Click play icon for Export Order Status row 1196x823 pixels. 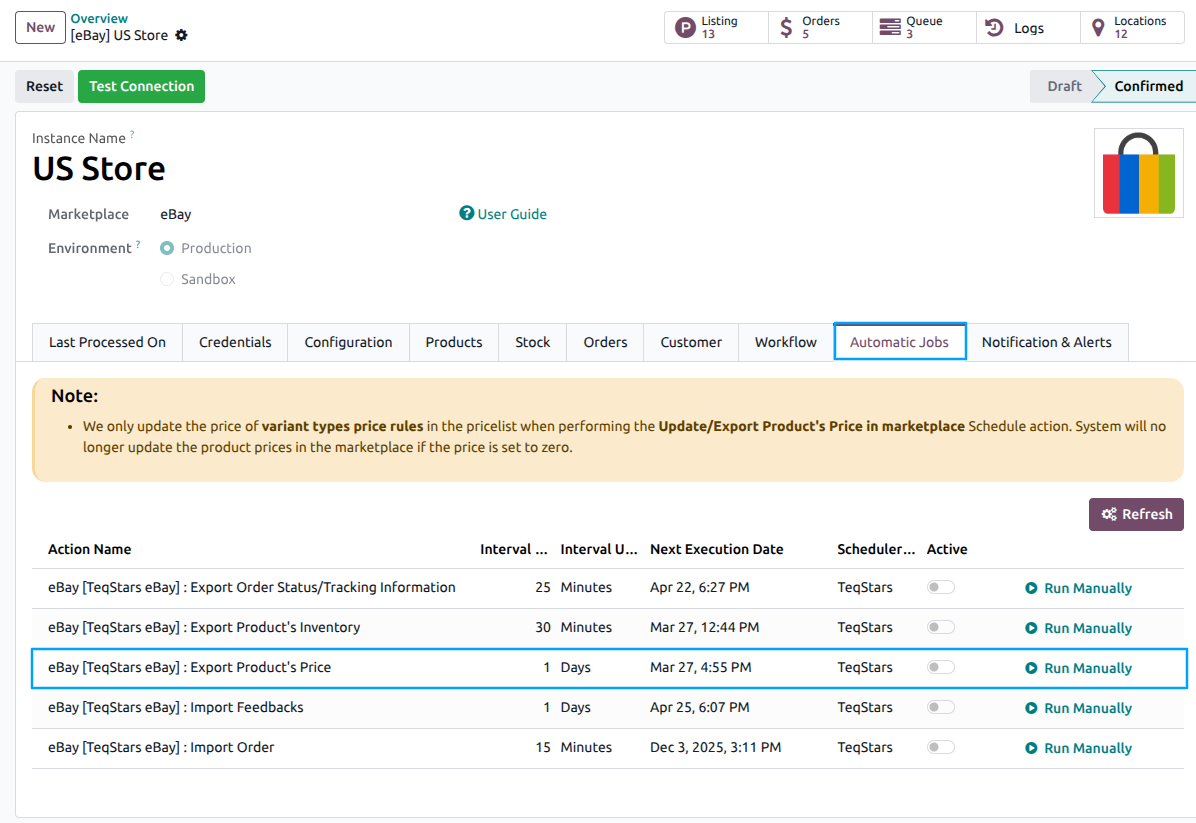[x=1030, y=588]
